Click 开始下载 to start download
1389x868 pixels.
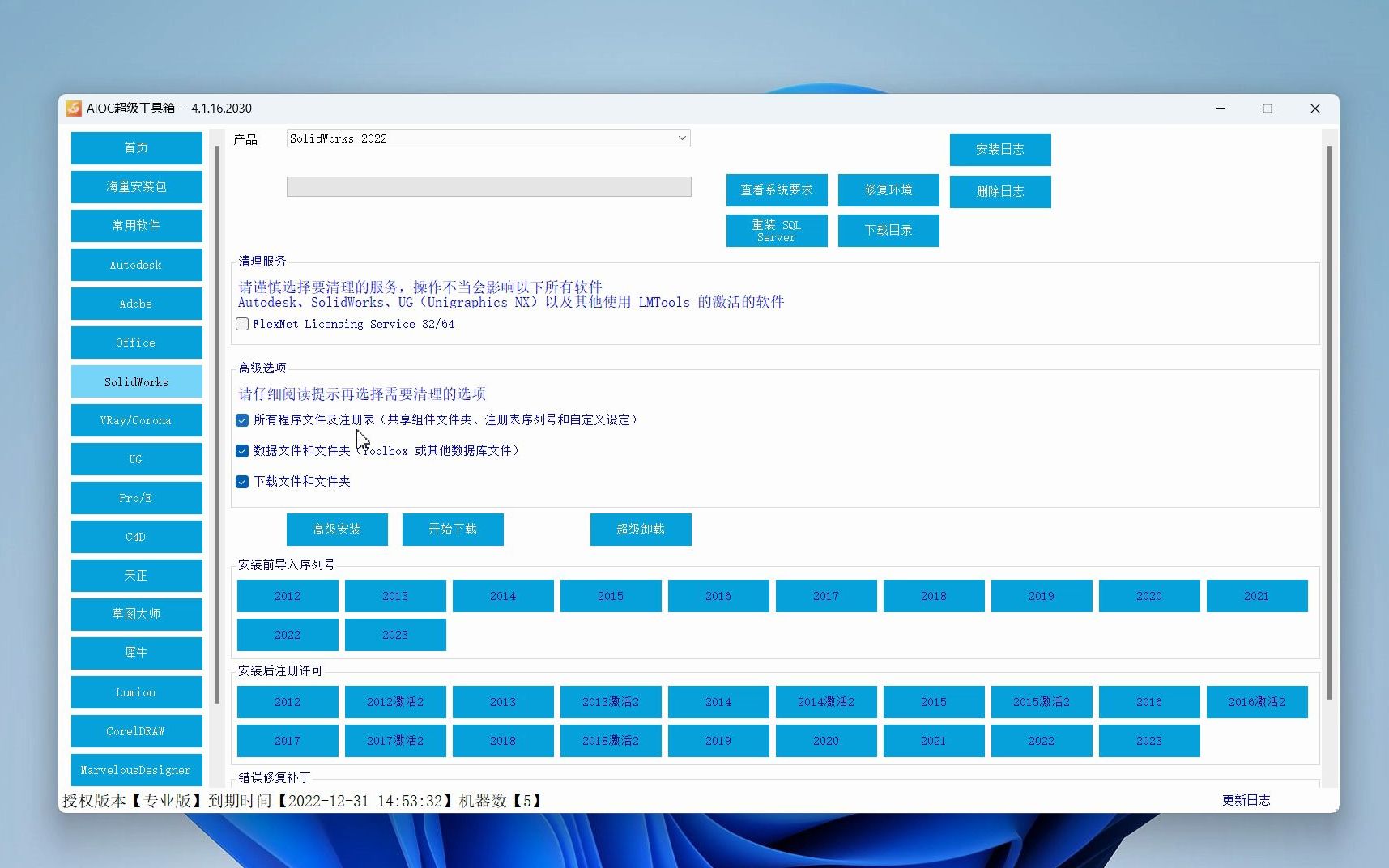(x=453, y=530)
